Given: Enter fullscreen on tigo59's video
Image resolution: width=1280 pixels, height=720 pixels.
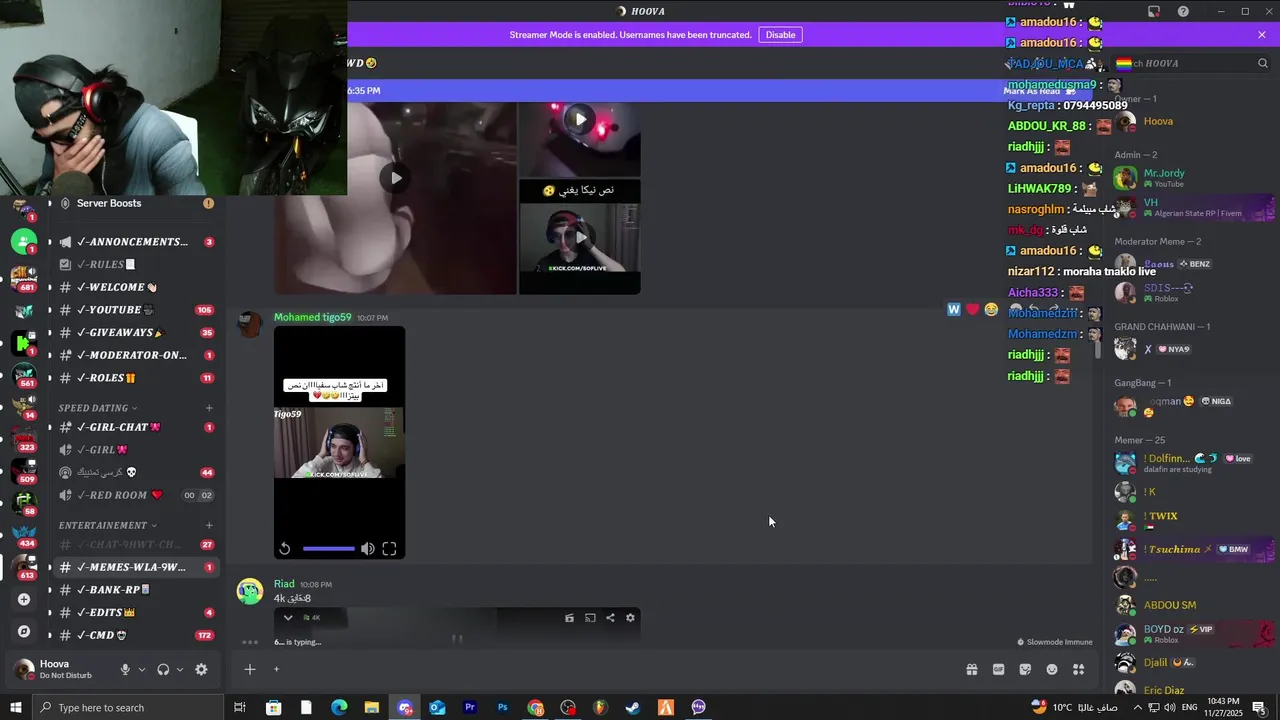Looking at the screenshot, I should [389, 548].
